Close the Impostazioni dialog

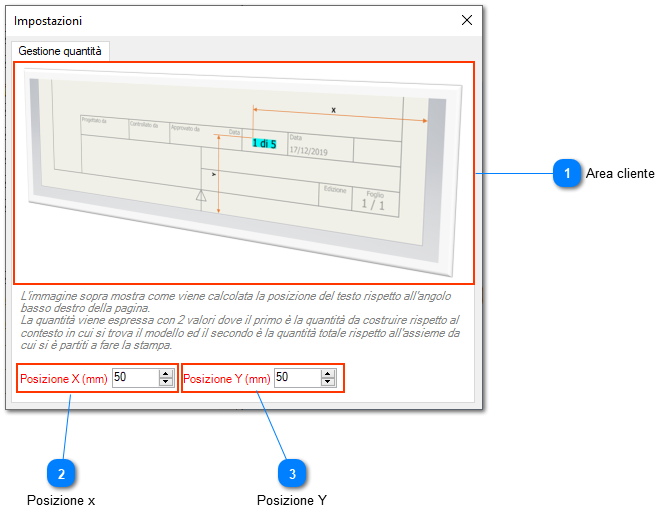click(466, 20)
